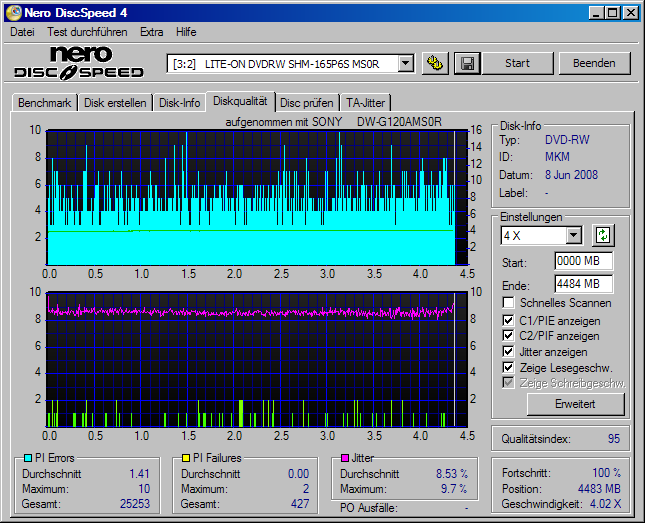645x523 pixels.
Task: Switch to the Disk-Info tab
Action: (x=180, y=103)
